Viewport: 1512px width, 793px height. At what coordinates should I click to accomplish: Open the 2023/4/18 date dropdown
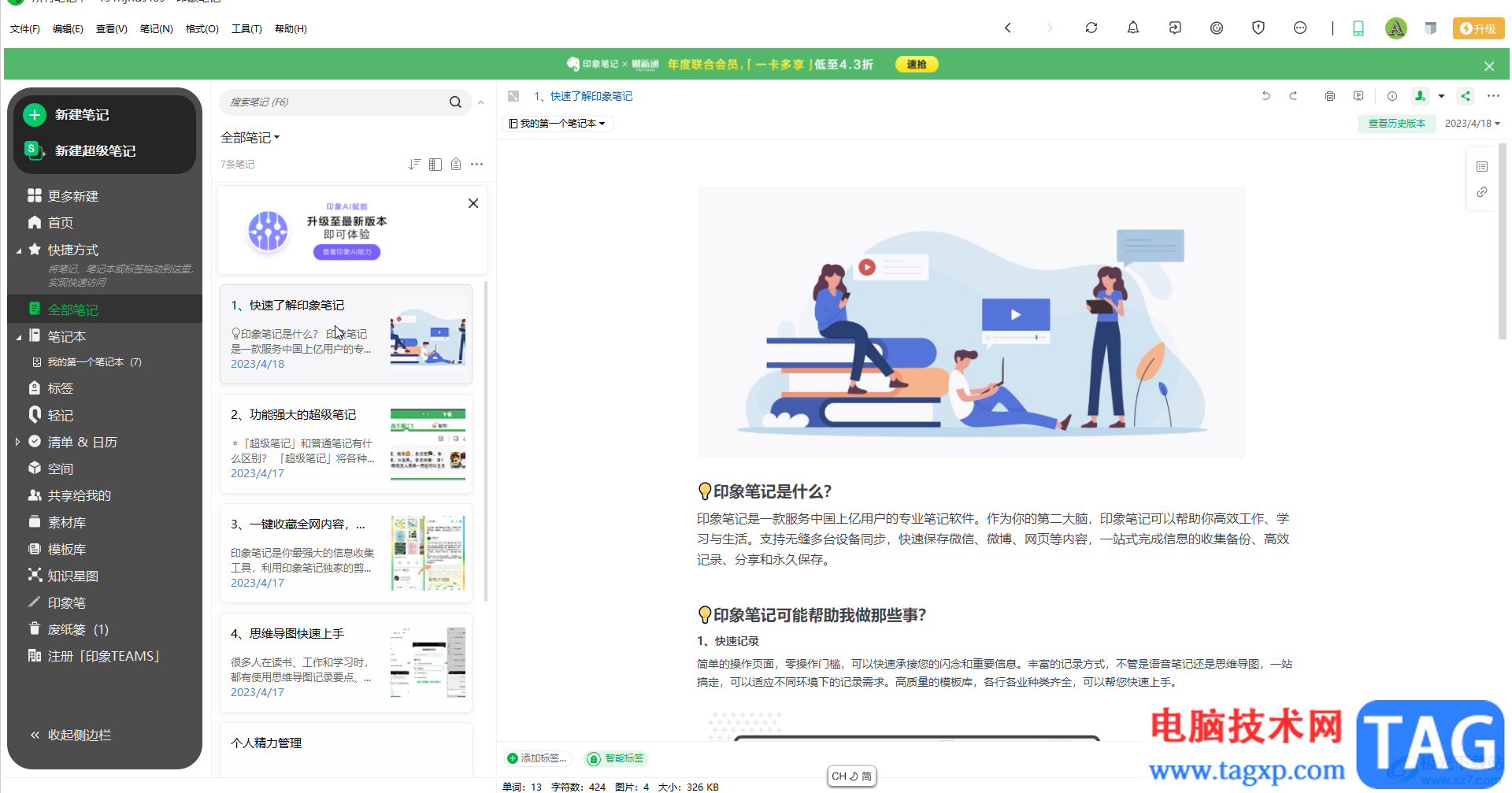pyautogui.click(x=1472, y=124)
